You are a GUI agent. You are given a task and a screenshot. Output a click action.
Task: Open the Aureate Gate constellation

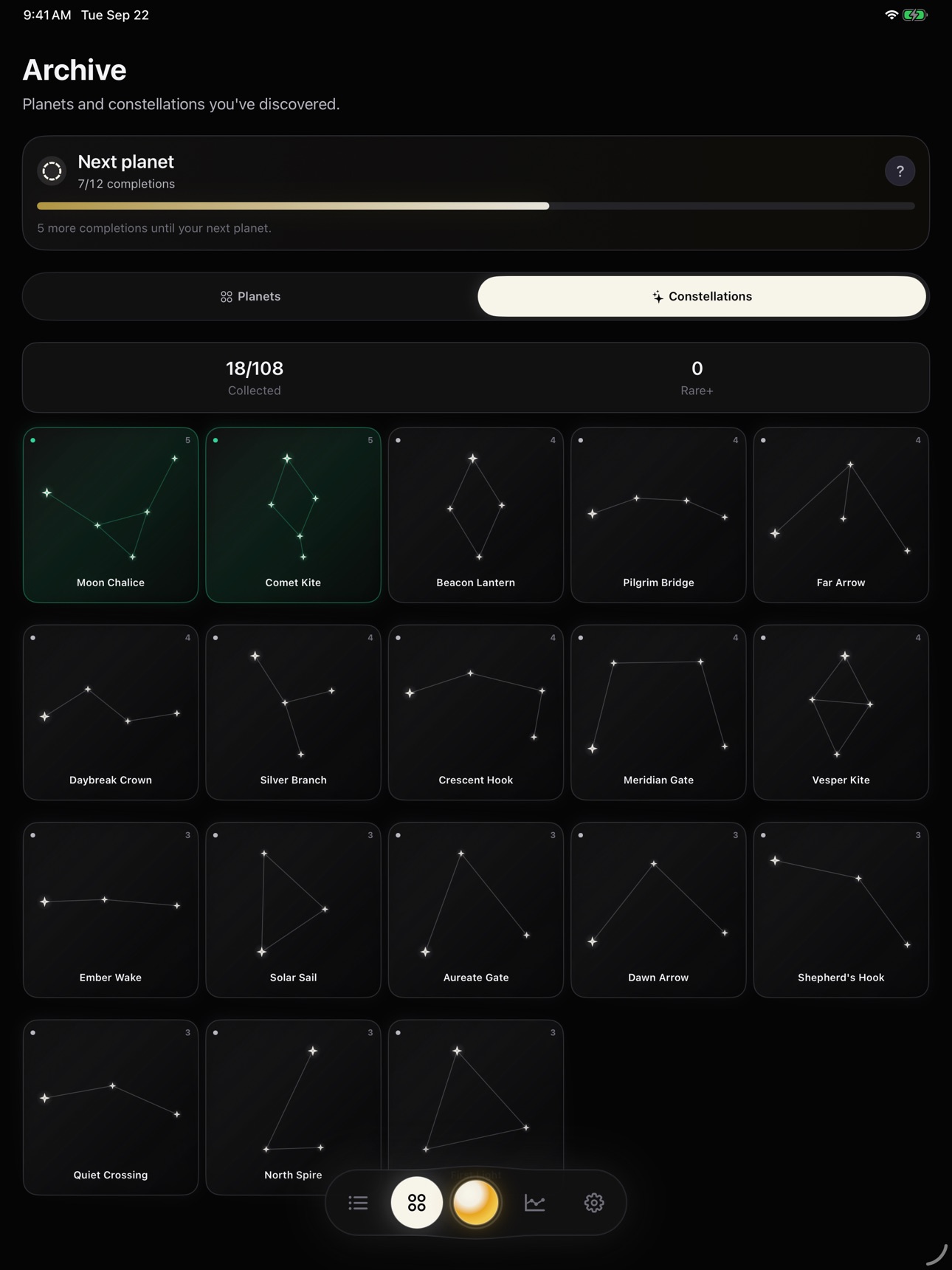coord(476,910)
